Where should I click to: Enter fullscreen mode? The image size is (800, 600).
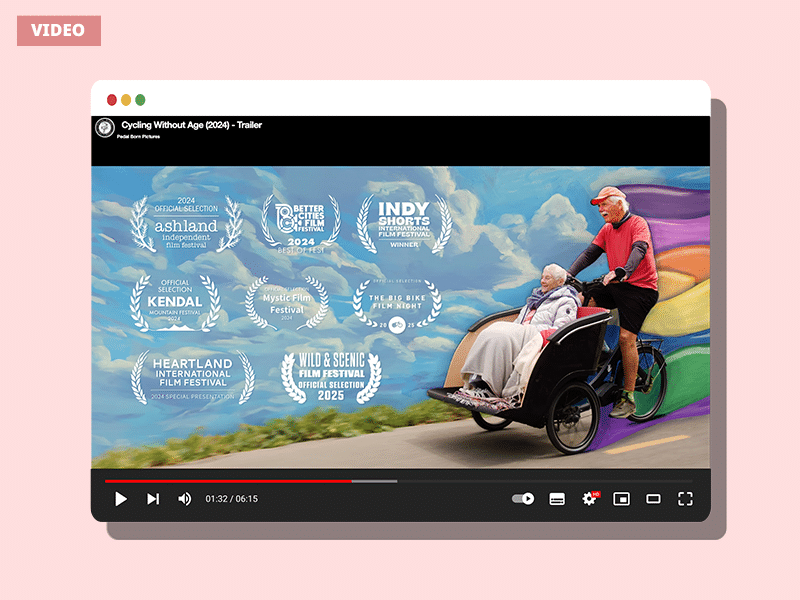685,498
